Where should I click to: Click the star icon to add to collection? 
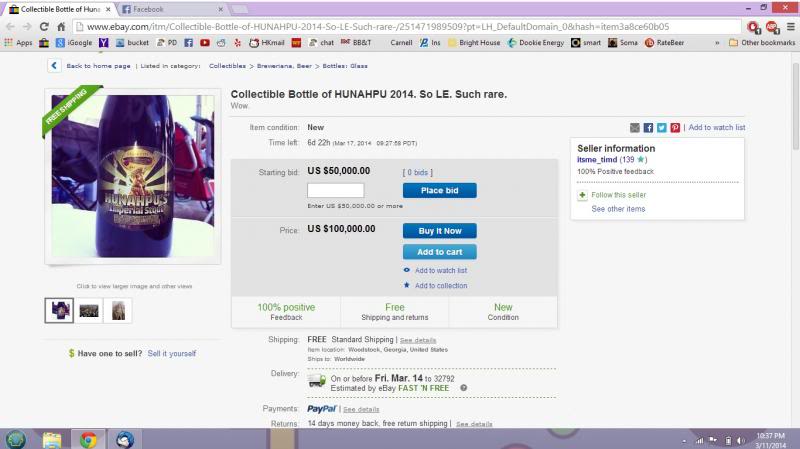(x=407, y=285)
